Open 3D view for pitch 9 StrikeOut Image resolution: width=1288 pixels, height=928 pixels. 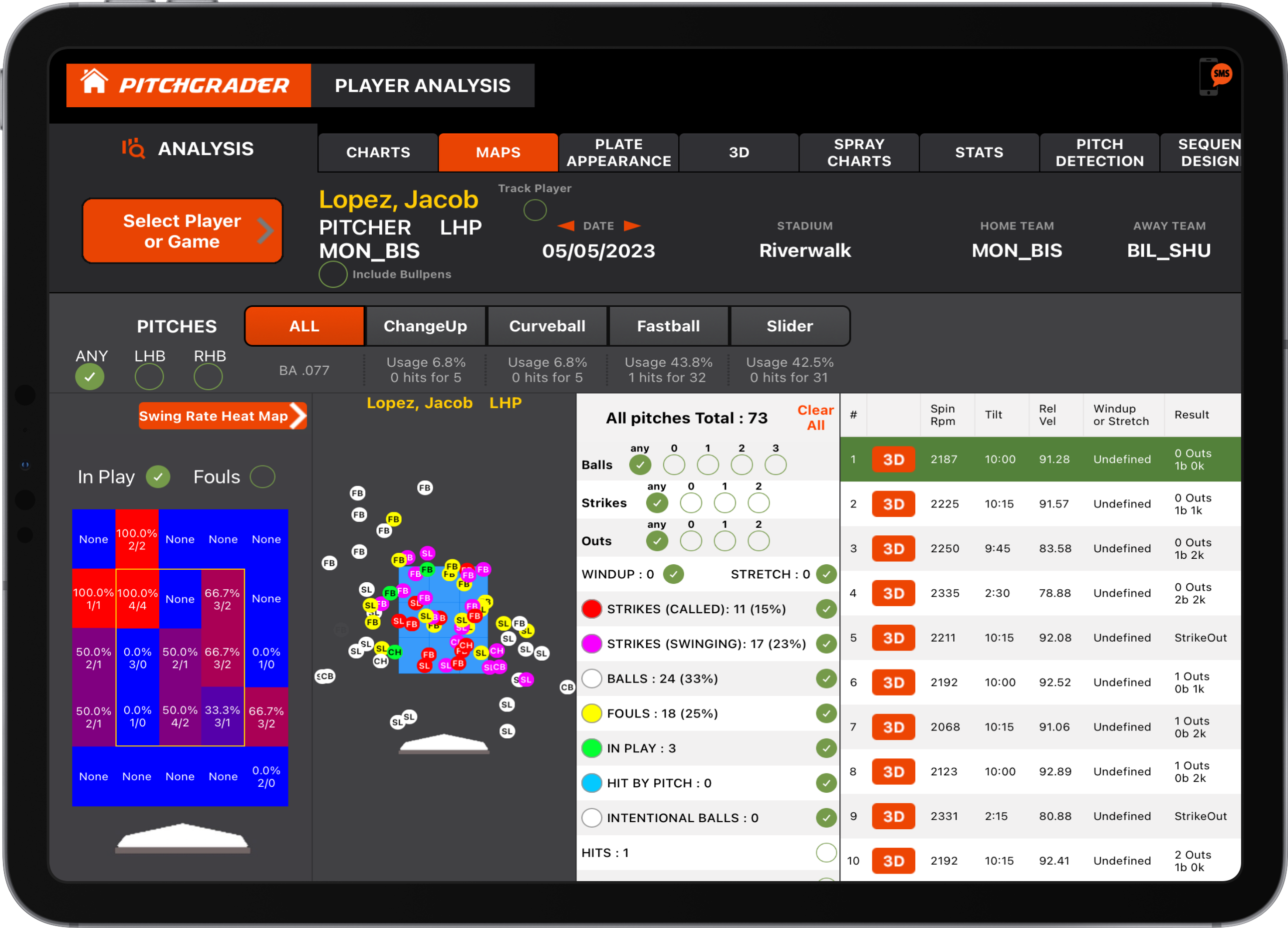pyautogui.click(x=893, y=816)
